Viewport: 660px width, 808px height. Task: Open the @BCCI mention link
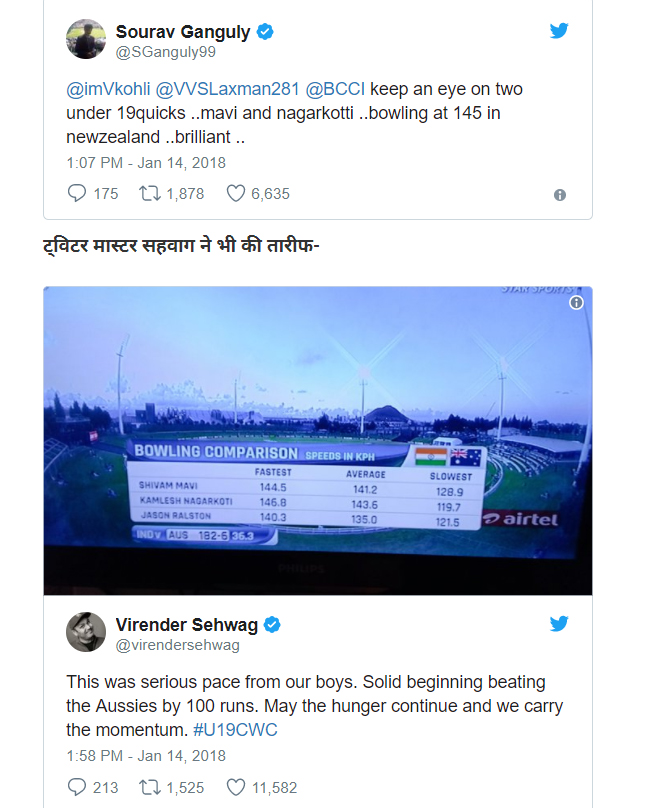pyautogui.click(x=335, y=89)
